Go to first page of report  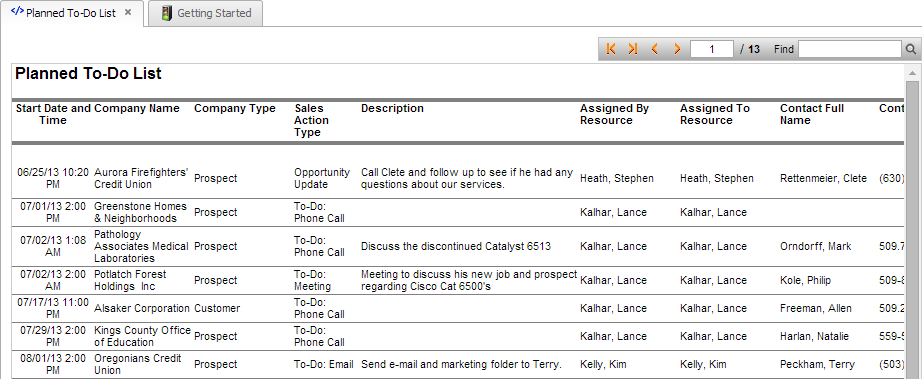pyautogui.click(x=611, y=49)
